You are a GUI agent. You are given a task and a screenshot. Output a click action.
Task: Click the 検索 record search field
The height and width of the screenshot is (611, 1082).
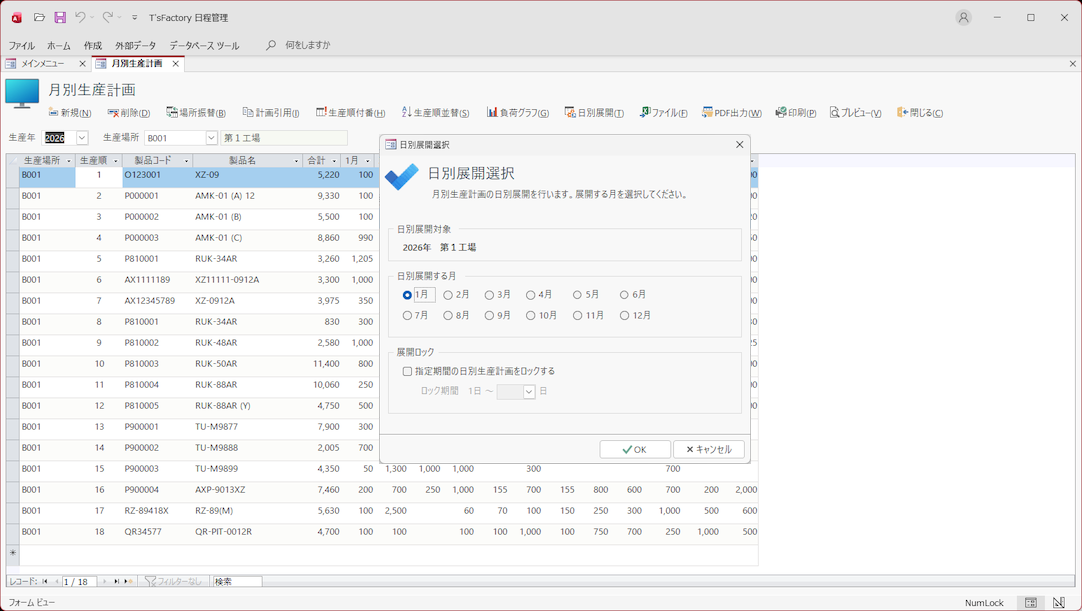point(236,581)
